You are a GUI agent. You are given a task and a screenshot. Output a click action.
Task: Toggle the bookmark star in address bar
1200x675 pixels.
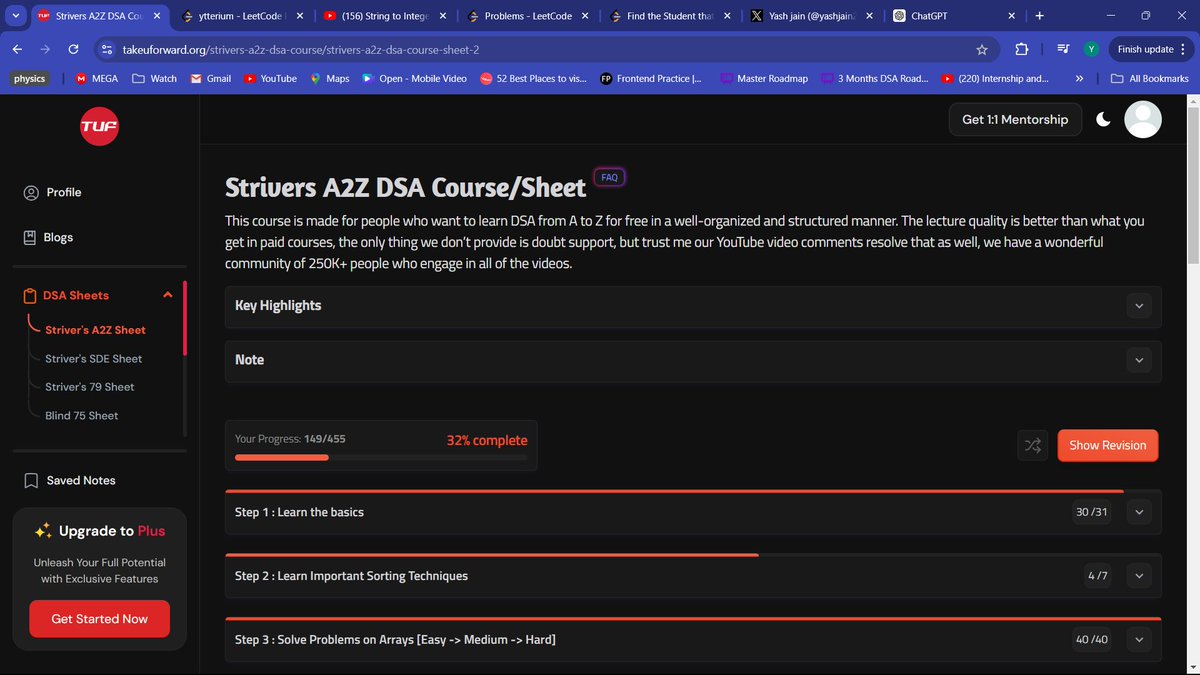(981, 48)
